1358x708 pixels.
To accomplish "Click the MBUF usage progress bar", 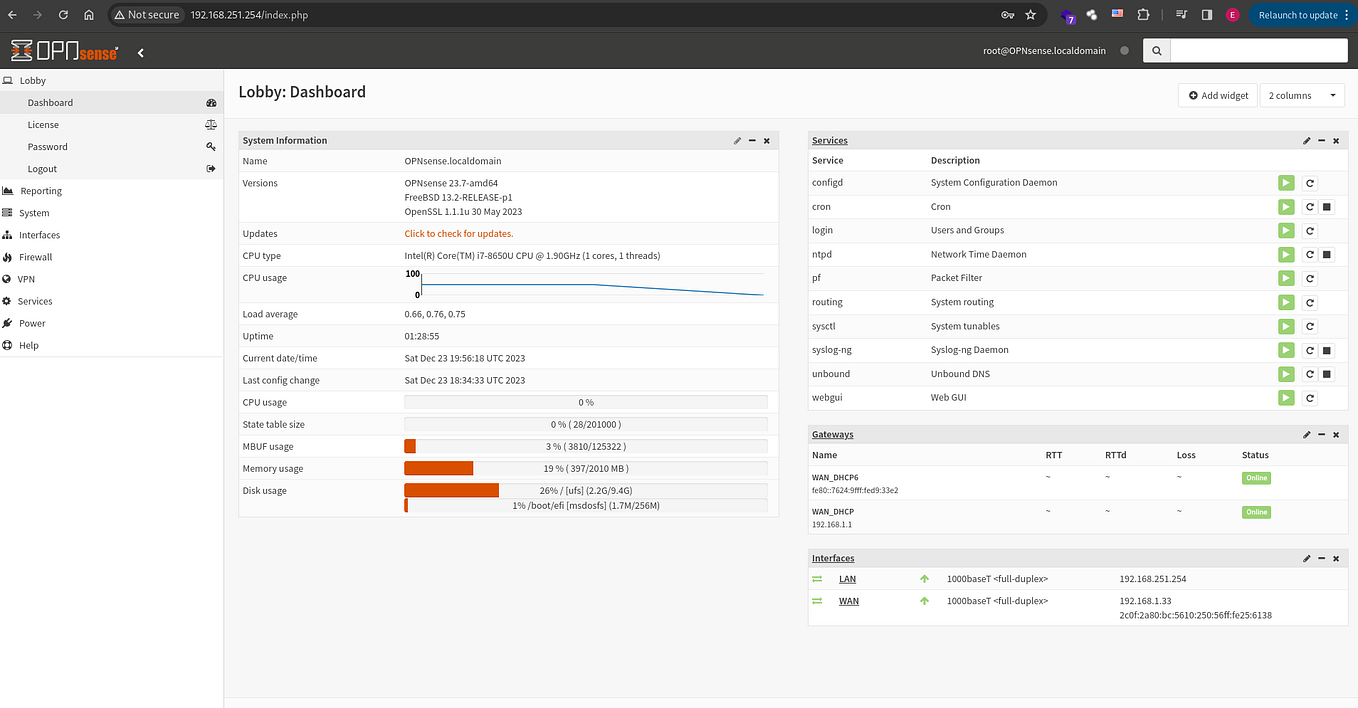I will coord(586,447).
